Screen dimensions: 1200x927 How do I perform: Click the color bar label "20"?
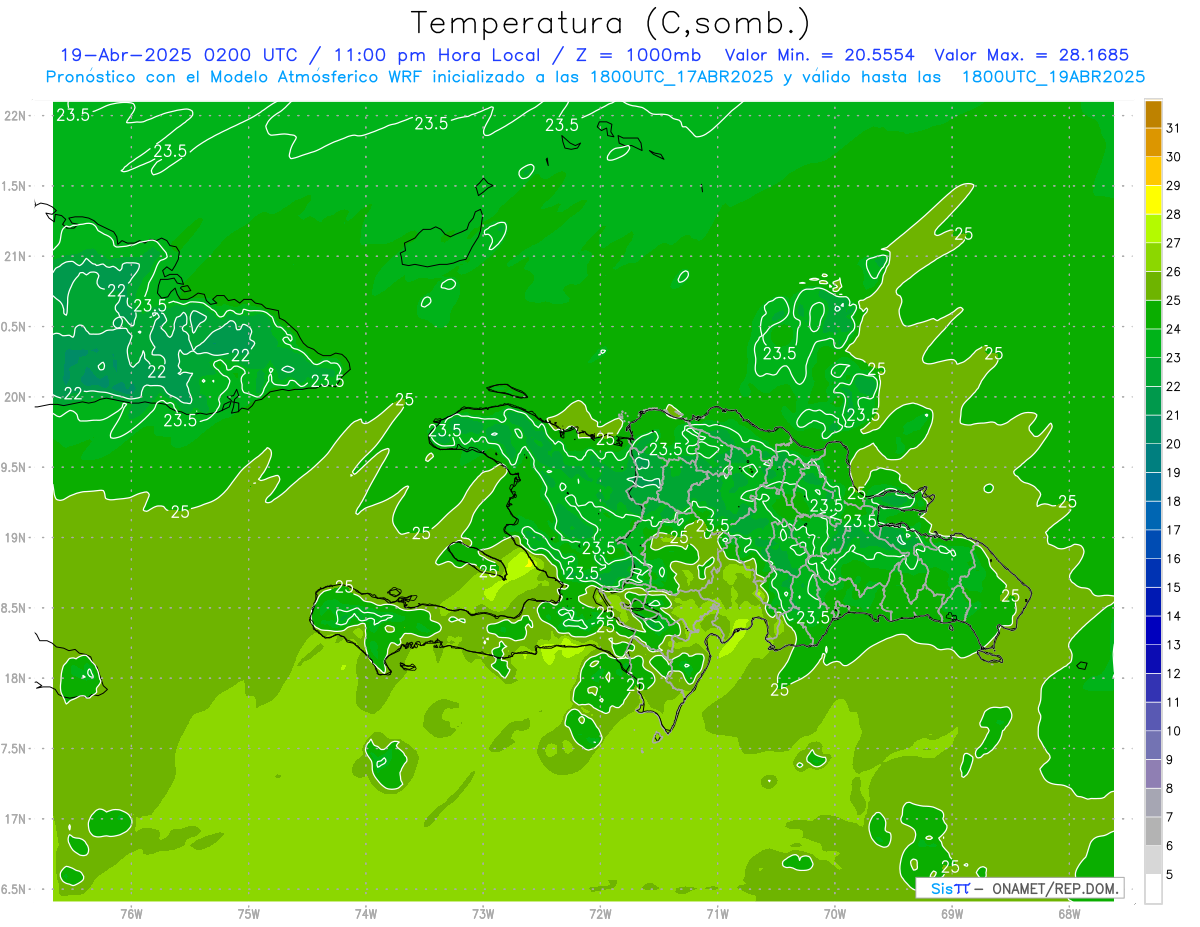pyautogui.click(x=1174, y=444)
